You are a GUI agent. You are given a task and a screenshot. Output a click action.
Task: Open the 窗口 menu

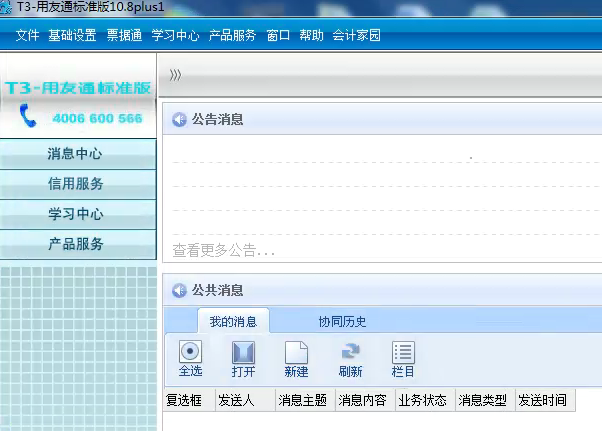278,35
